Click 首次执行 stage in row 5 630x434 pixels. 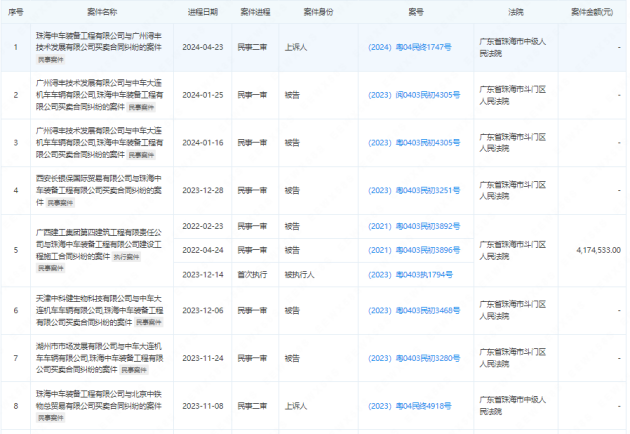tap(252, 275)
